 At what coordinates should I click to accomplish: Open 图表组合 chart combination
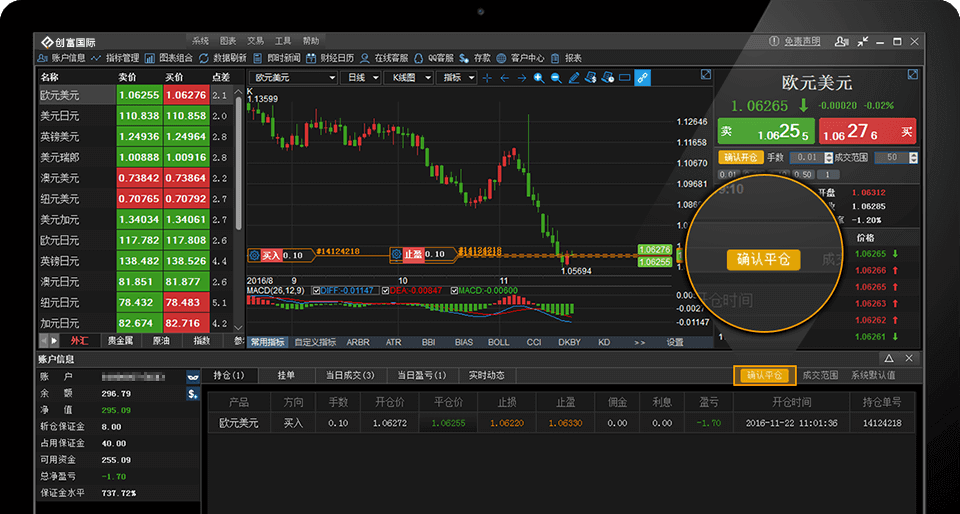pos(168,58)
